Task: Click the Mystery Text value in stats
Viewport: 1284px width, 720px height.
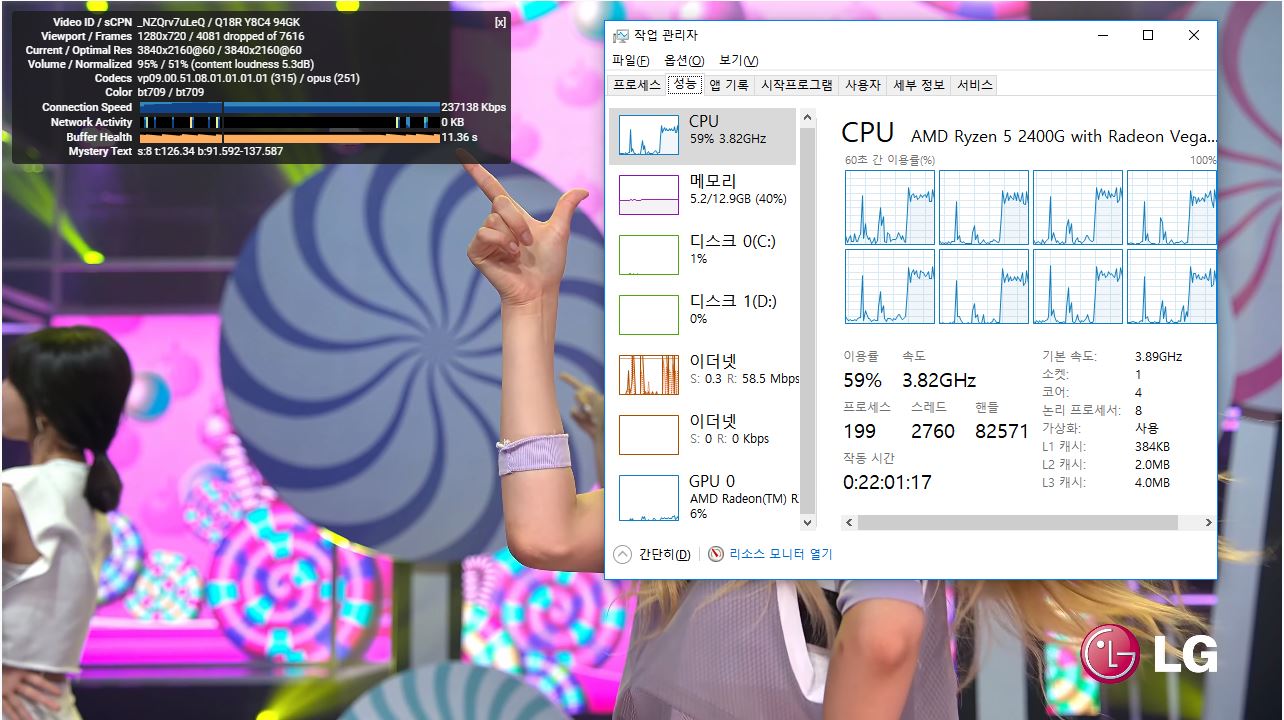Action: (210, 152)
